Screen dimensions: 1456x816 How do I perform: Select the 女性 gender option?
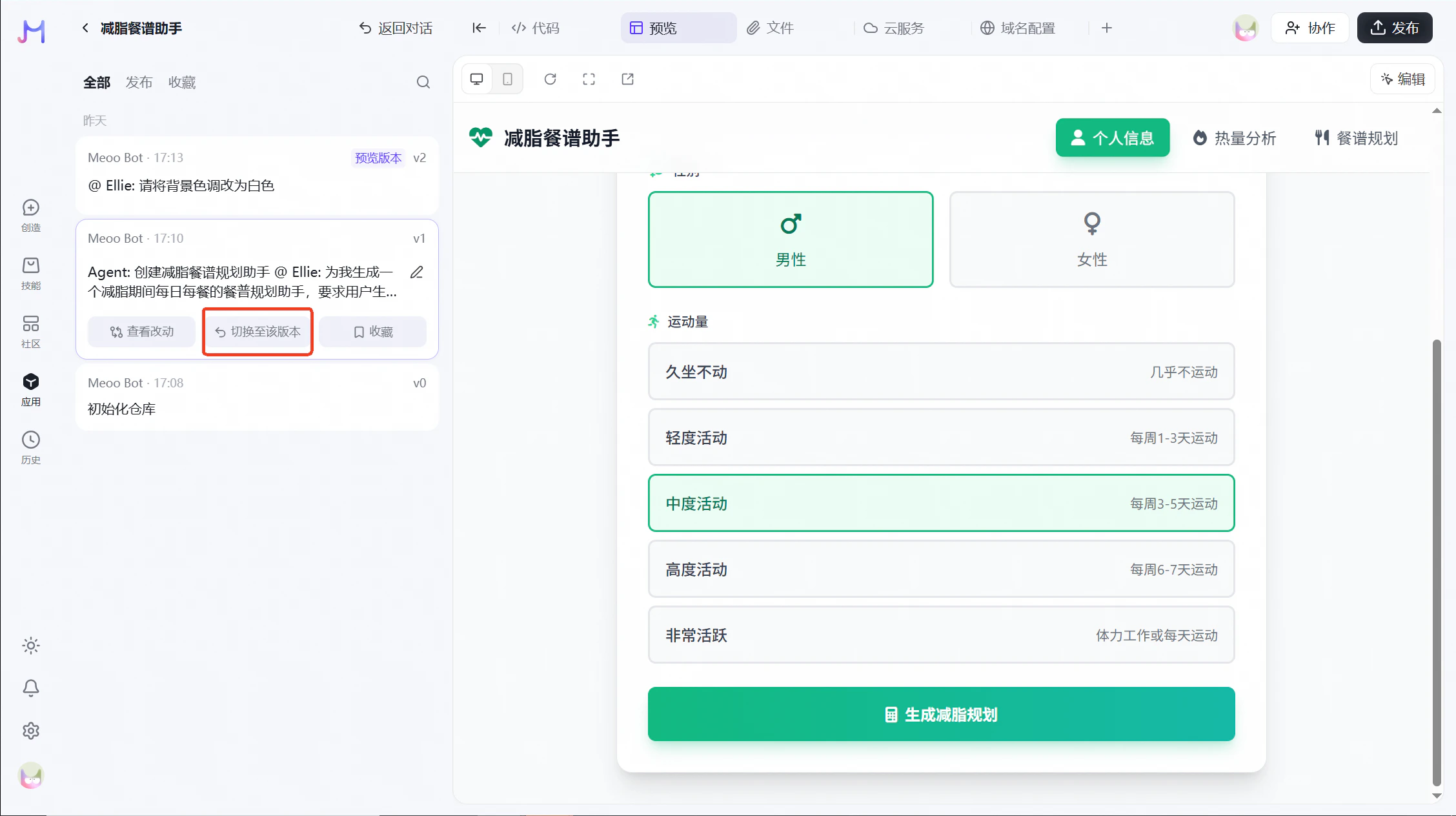[1091, 240]
